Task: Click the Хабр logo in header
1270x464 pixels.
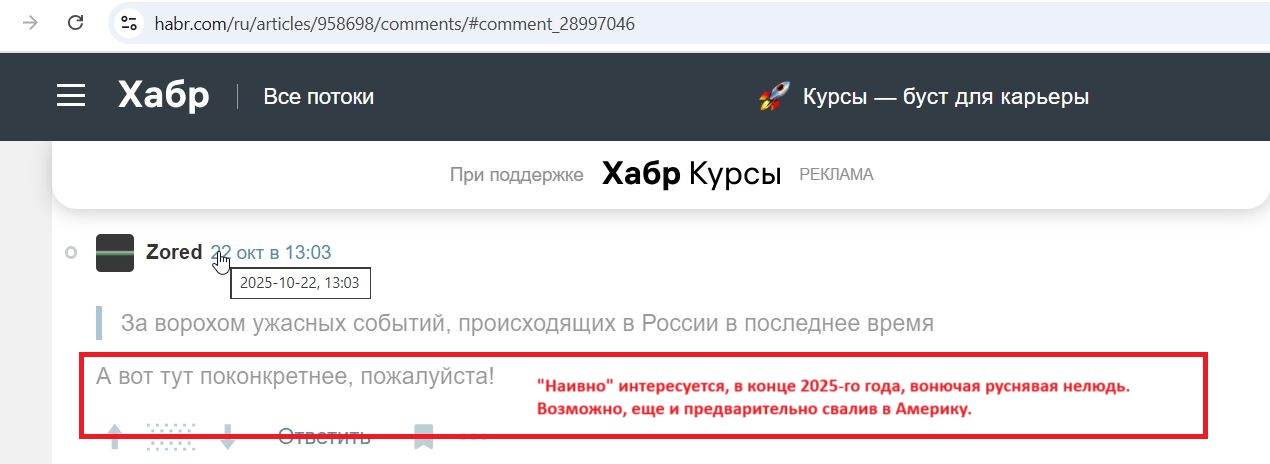Action: (163, 96)
